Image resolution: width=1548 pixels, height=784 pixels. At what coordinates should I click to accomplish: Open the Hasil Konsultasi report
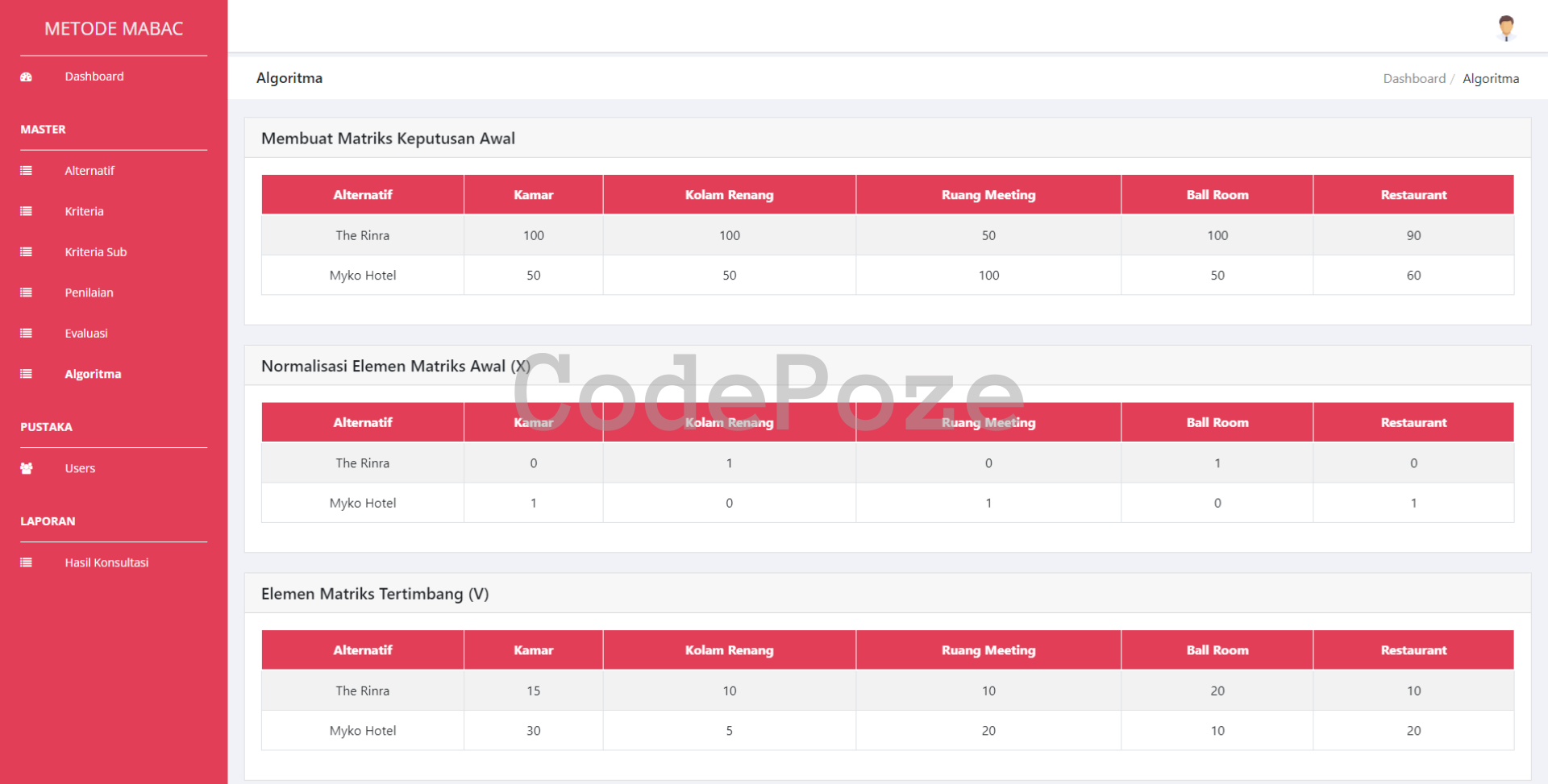click(106, 562)
